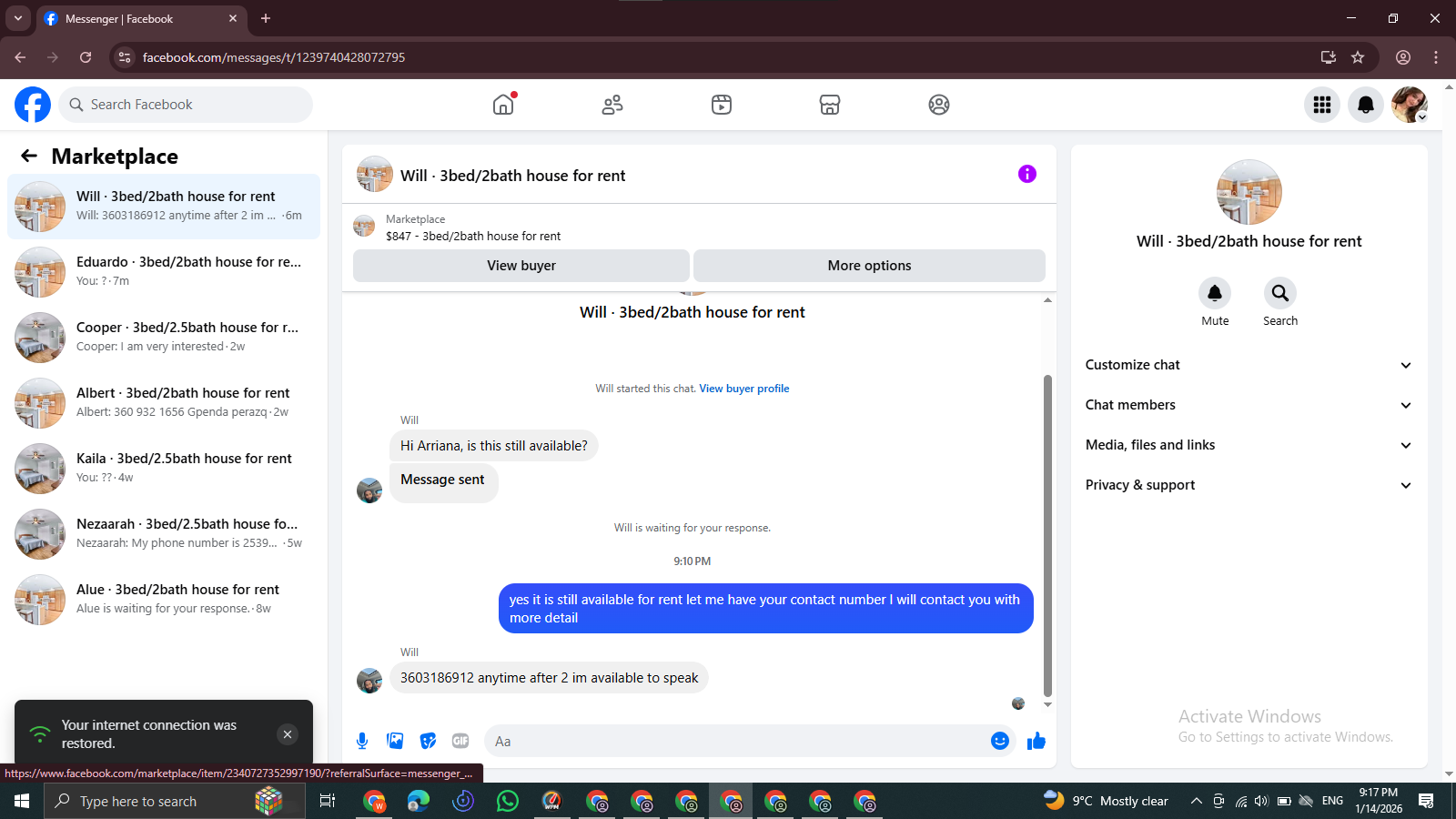The width and height of the screenshot is (1456, 819).
Task: Expand the Privacy & support section
Action: click(1249, 485)
